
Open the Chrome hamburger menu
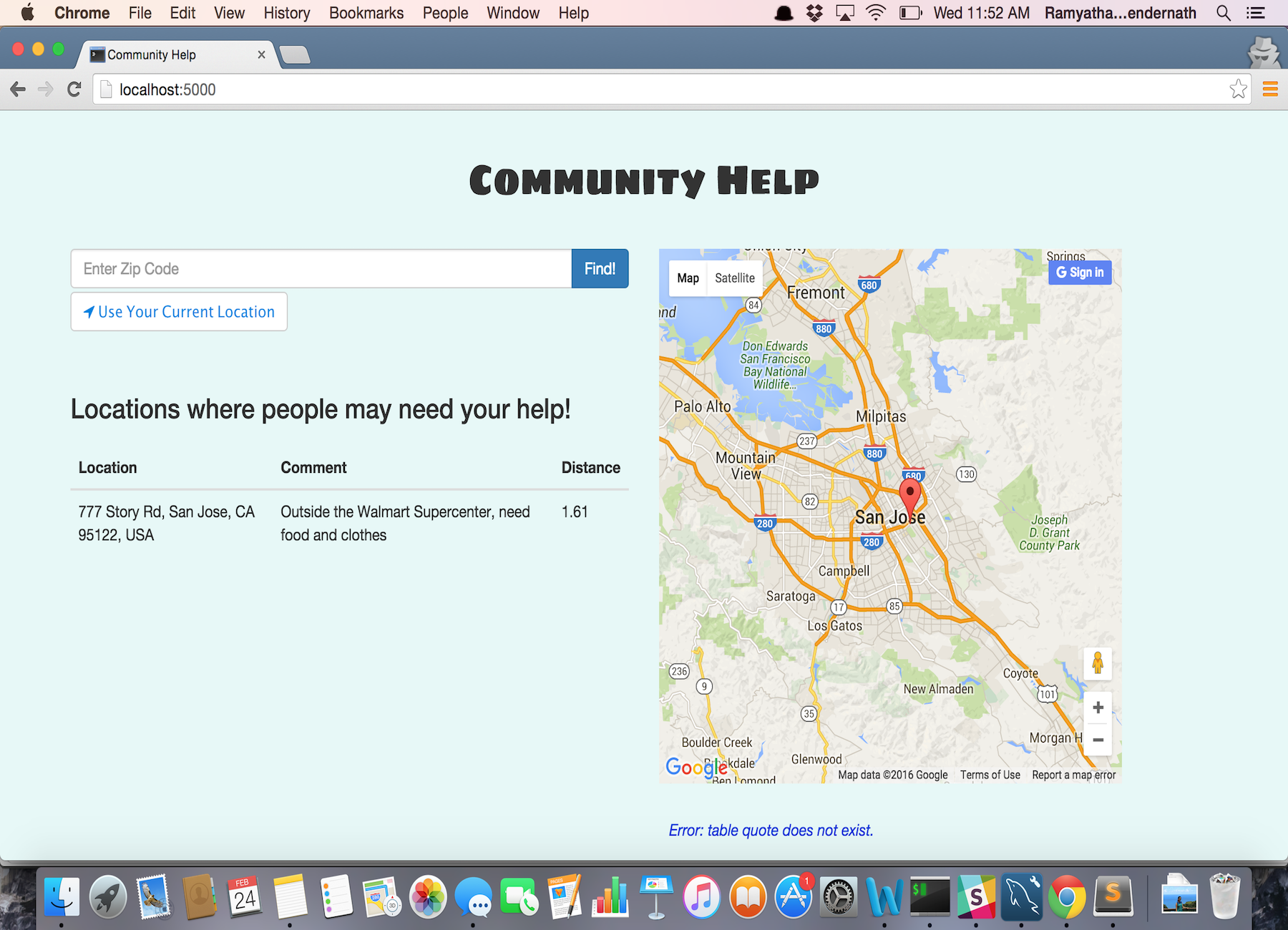[1270, 89]
